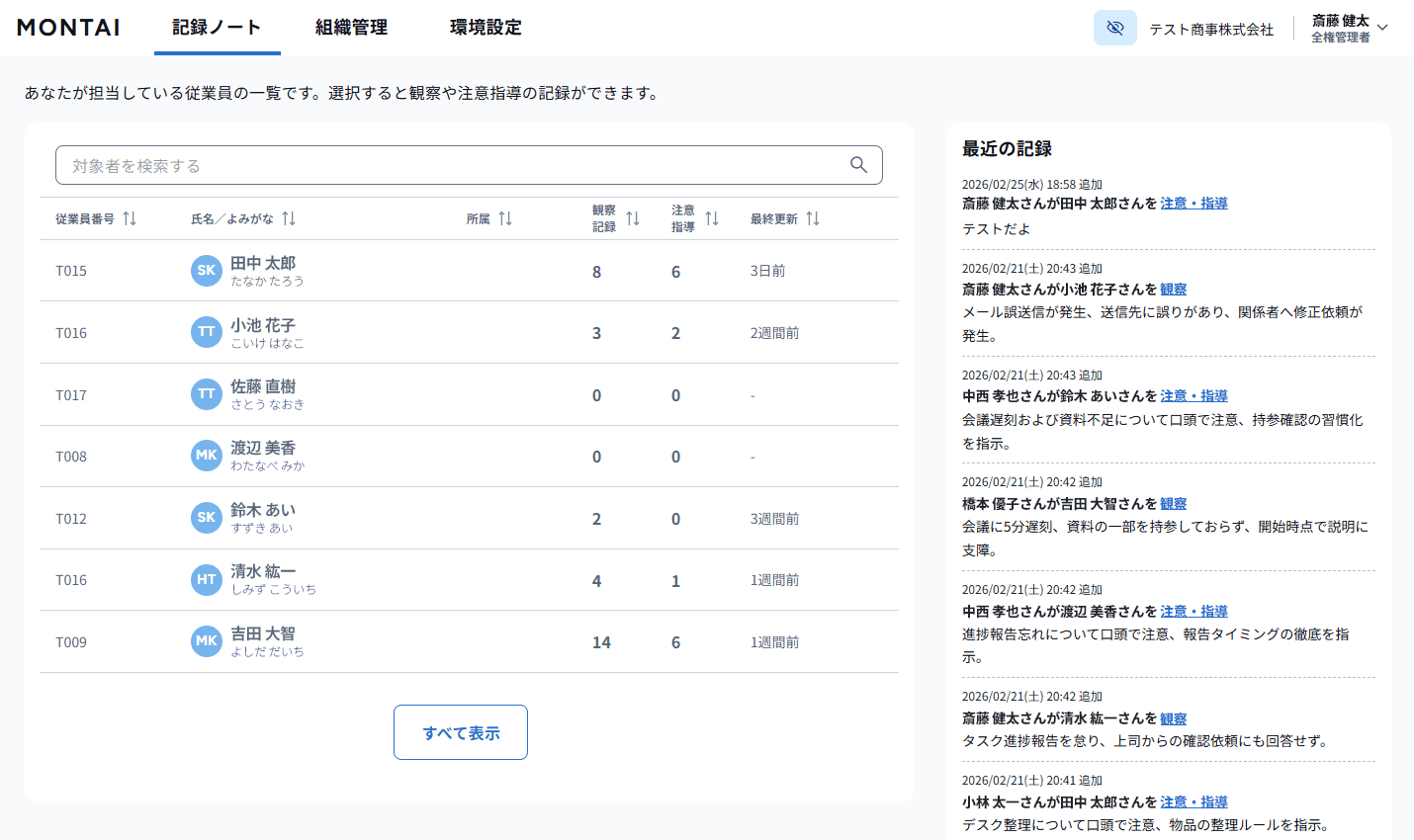Sort the 所属 column
Screen dimensions: 1414x840
[505, 218]
